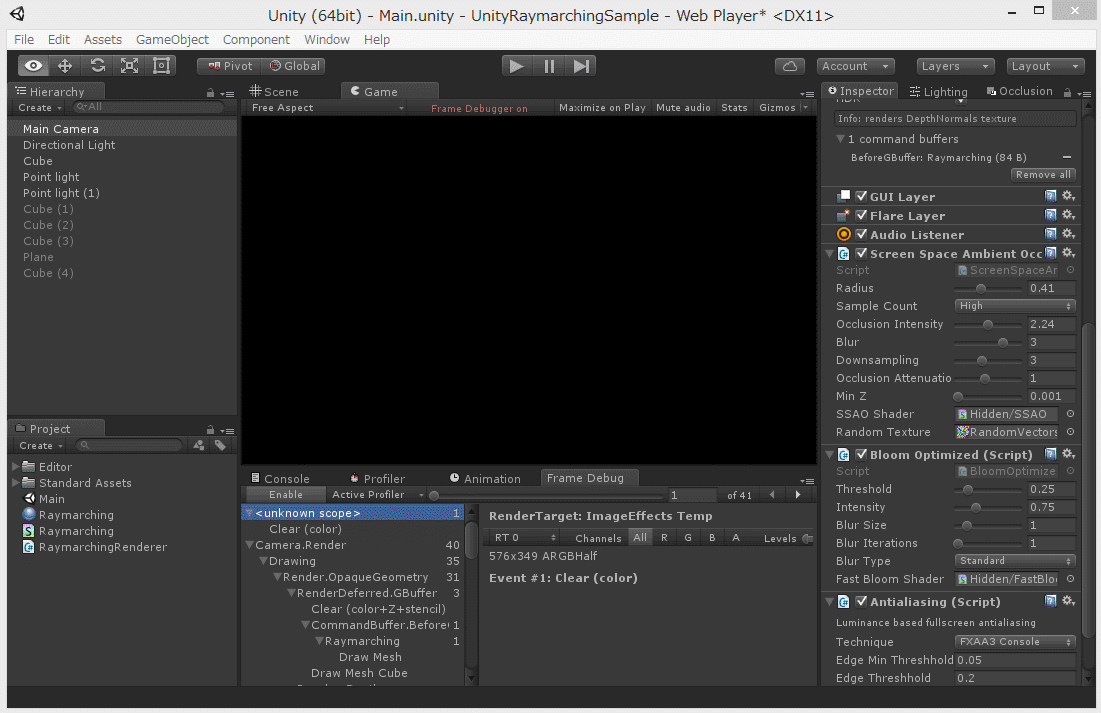The width and height of the screenshot is (1101, 713).
Task: Open the Account dropdown
Action: coord(855,66)
